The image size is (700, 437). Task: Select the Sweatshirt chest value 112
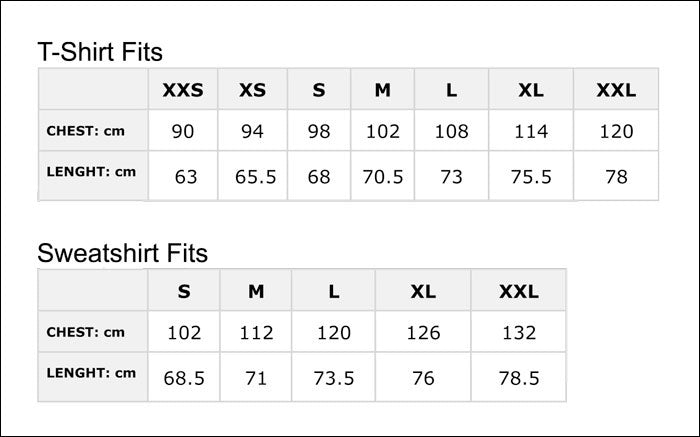click(256, 334)
